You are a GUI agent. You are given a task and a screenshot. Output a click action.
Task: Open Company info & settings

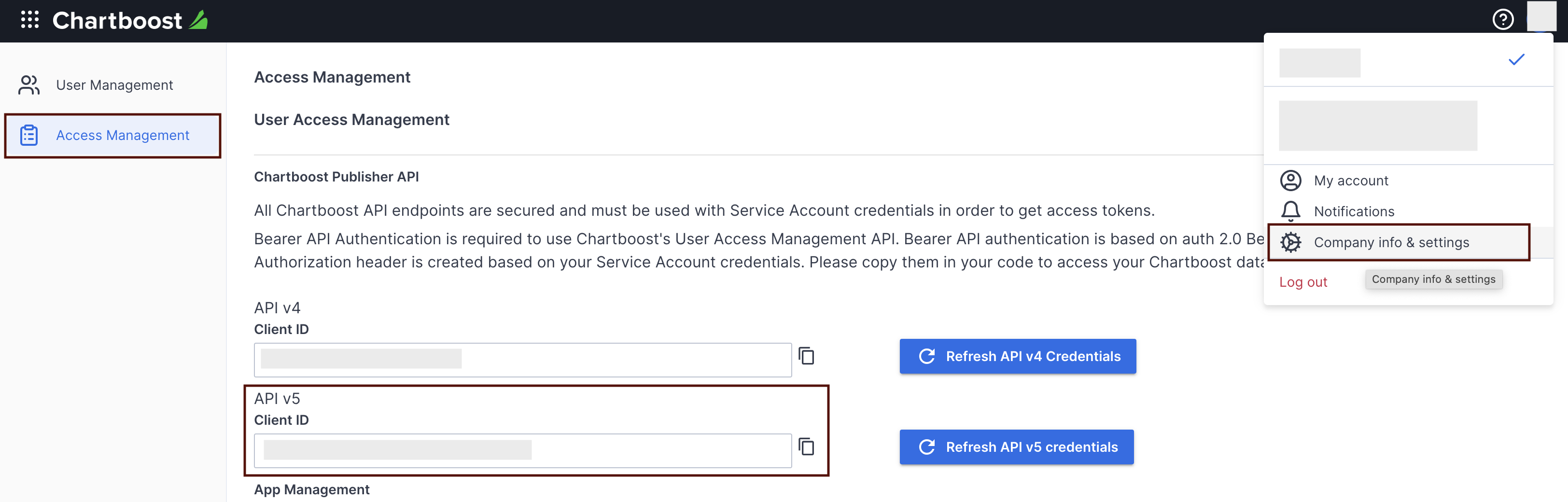(1391, 242)
